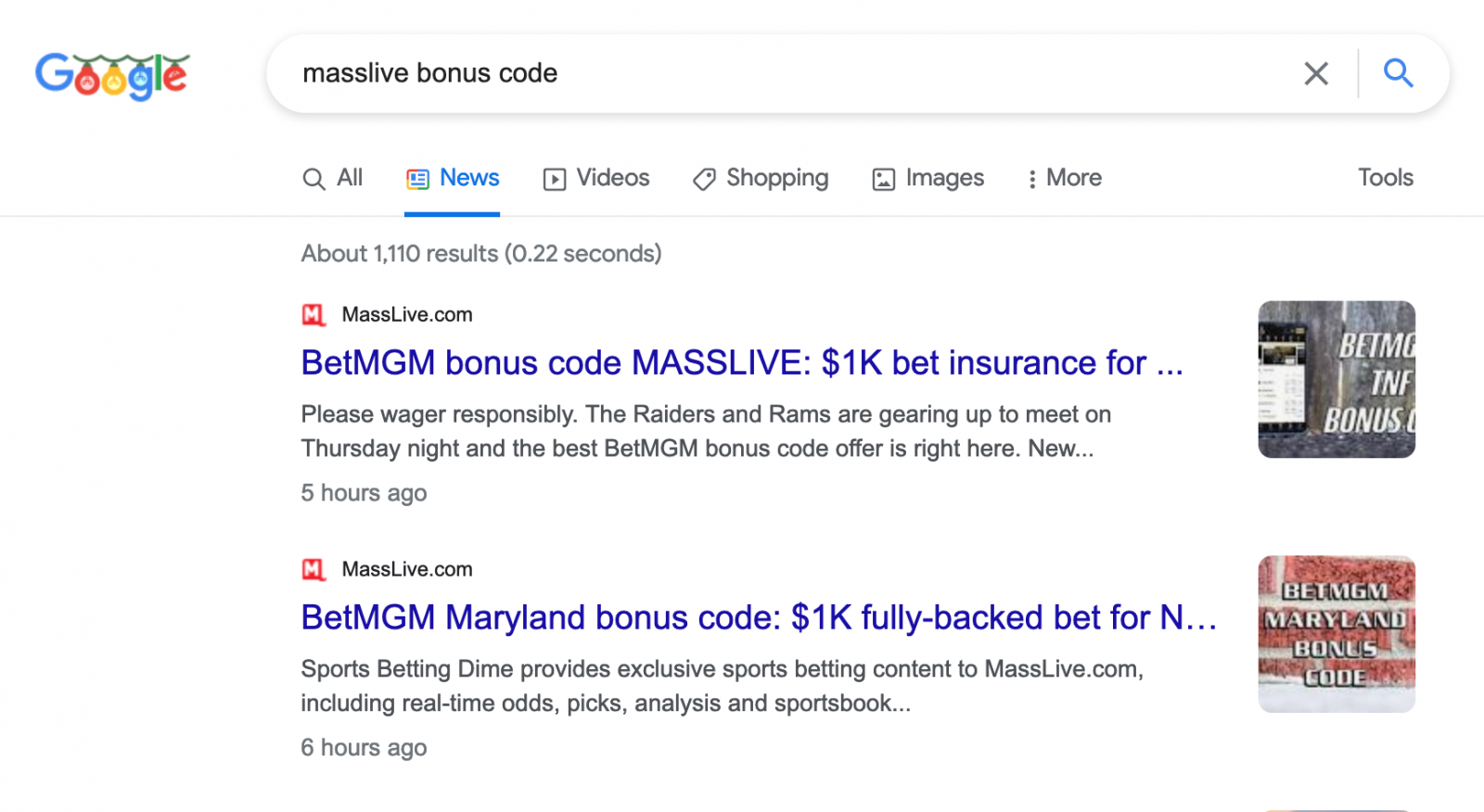
Task: Click the MassLive favicon of first result
Action: (x=313, y=315)
